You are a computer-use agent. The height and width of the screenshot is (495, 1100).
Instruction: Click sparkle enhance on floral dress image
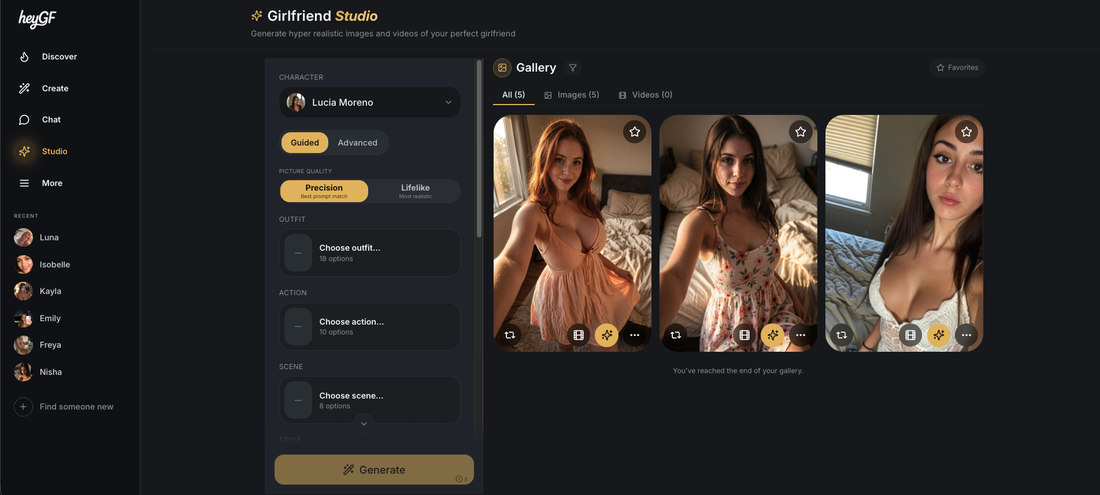772,335
